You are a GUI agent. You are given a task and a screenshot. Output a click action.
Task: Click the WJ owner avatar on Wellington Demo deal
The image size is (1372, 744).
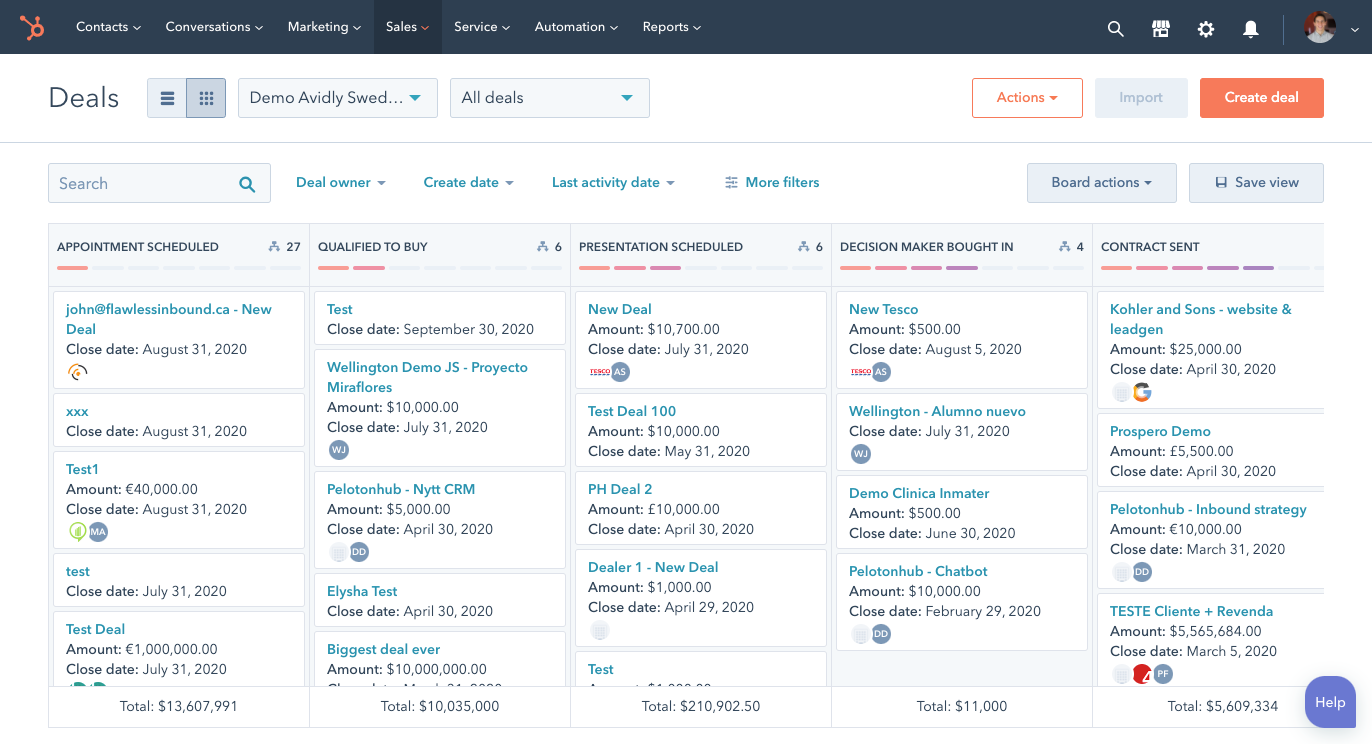click(339, 450)
